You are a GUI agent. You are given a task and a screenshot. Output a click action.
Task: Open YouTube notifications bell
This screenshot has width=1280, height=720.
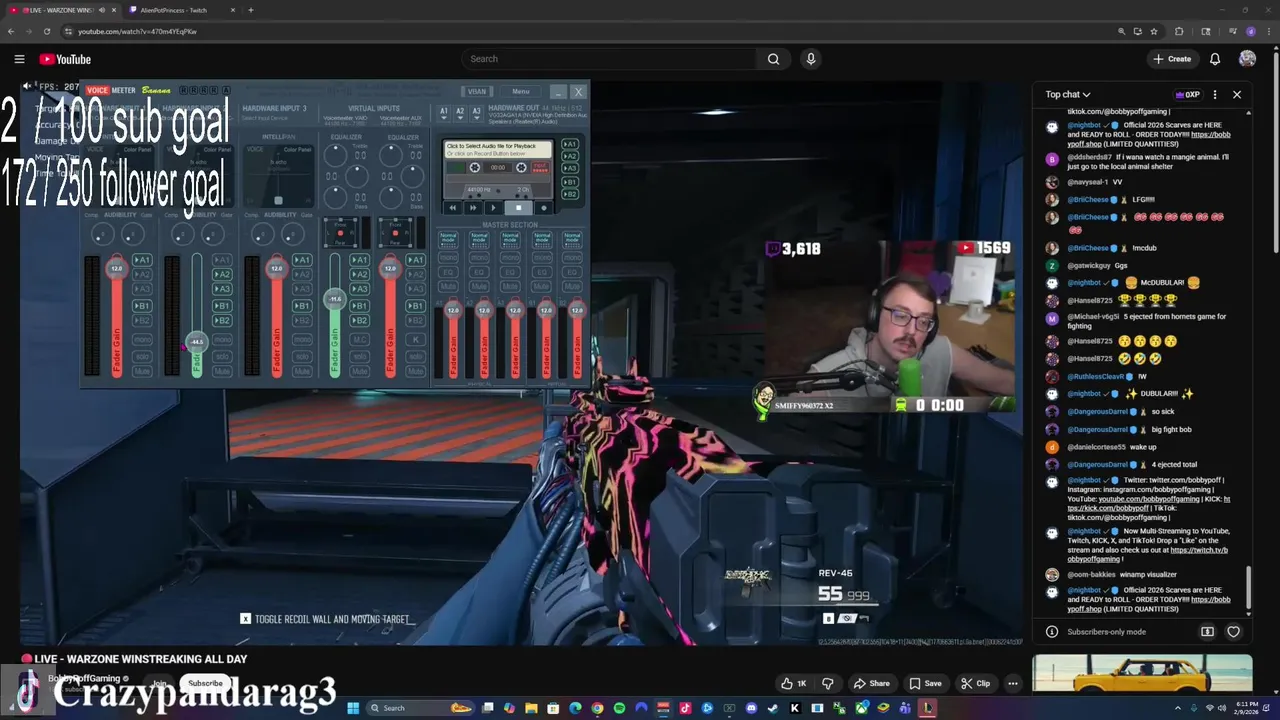pos(1215,59)
